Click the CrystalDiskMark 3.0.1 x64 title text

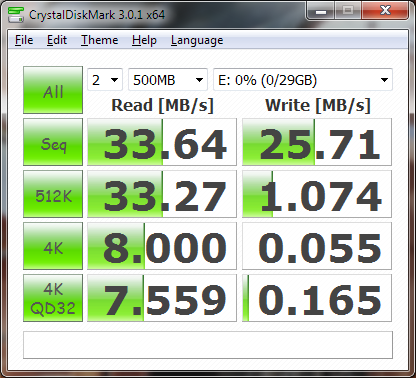click(97, 15)
